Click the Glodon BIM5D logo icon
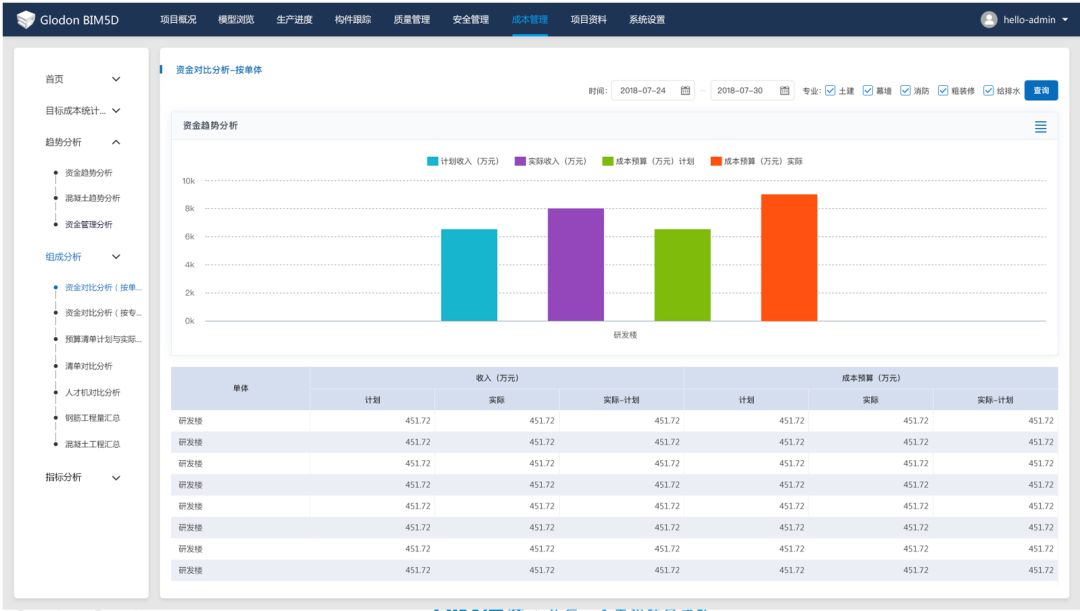The height and width of the screenshot is (611, 1080). tap(26, 19)
